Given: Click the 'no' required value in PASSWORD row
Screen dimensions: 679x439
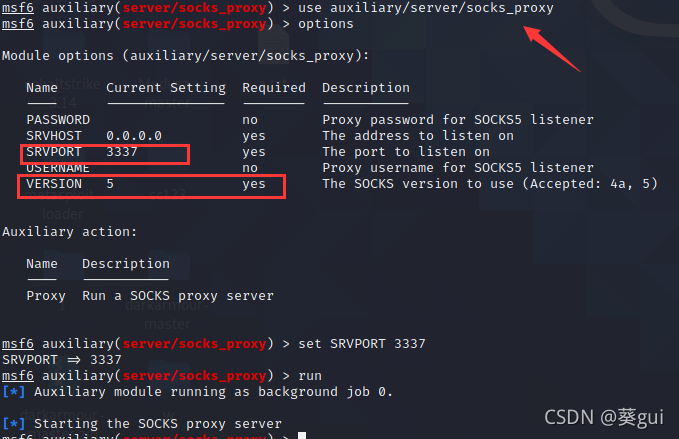Looking at the screenshot, I should 250,120.
